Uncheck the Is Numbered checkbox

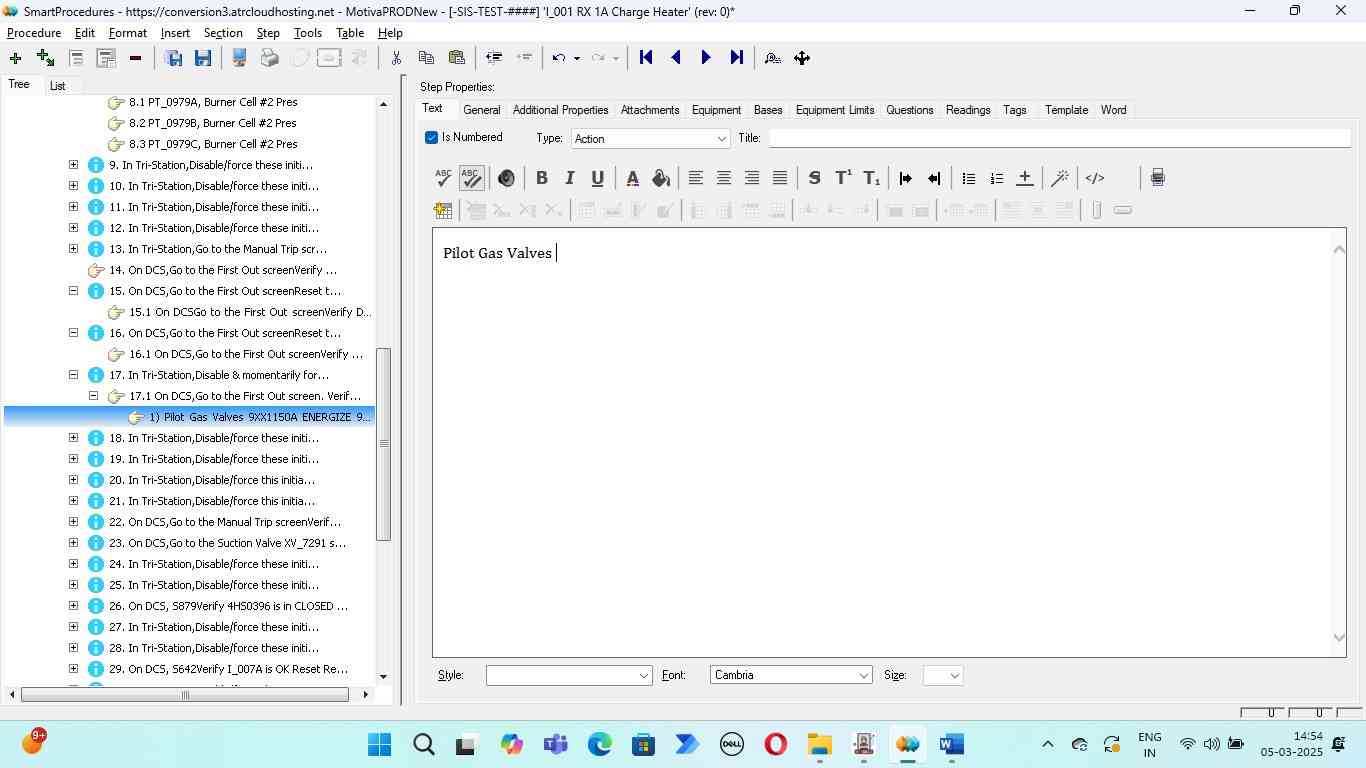coord(432,138)
